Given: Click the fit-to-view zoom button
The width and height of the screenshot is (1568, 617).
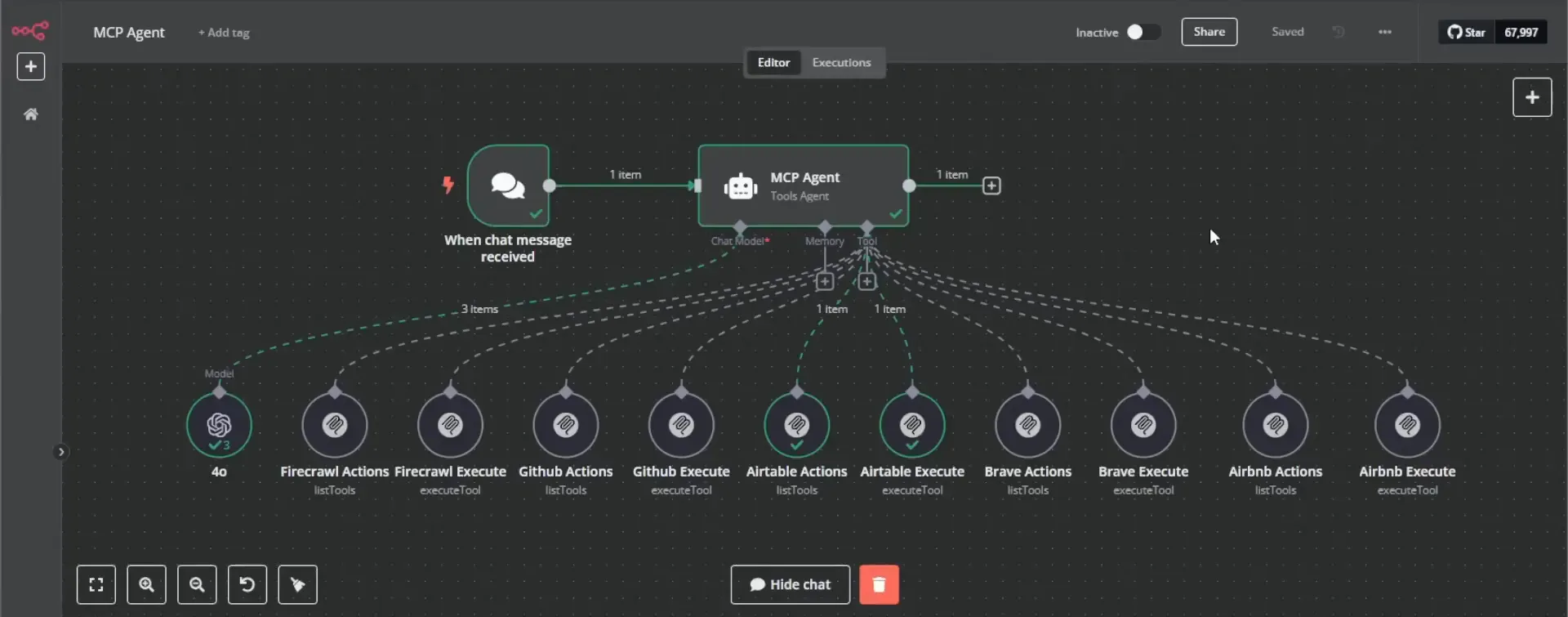Looking at the screenshot, I should [96, 584].
